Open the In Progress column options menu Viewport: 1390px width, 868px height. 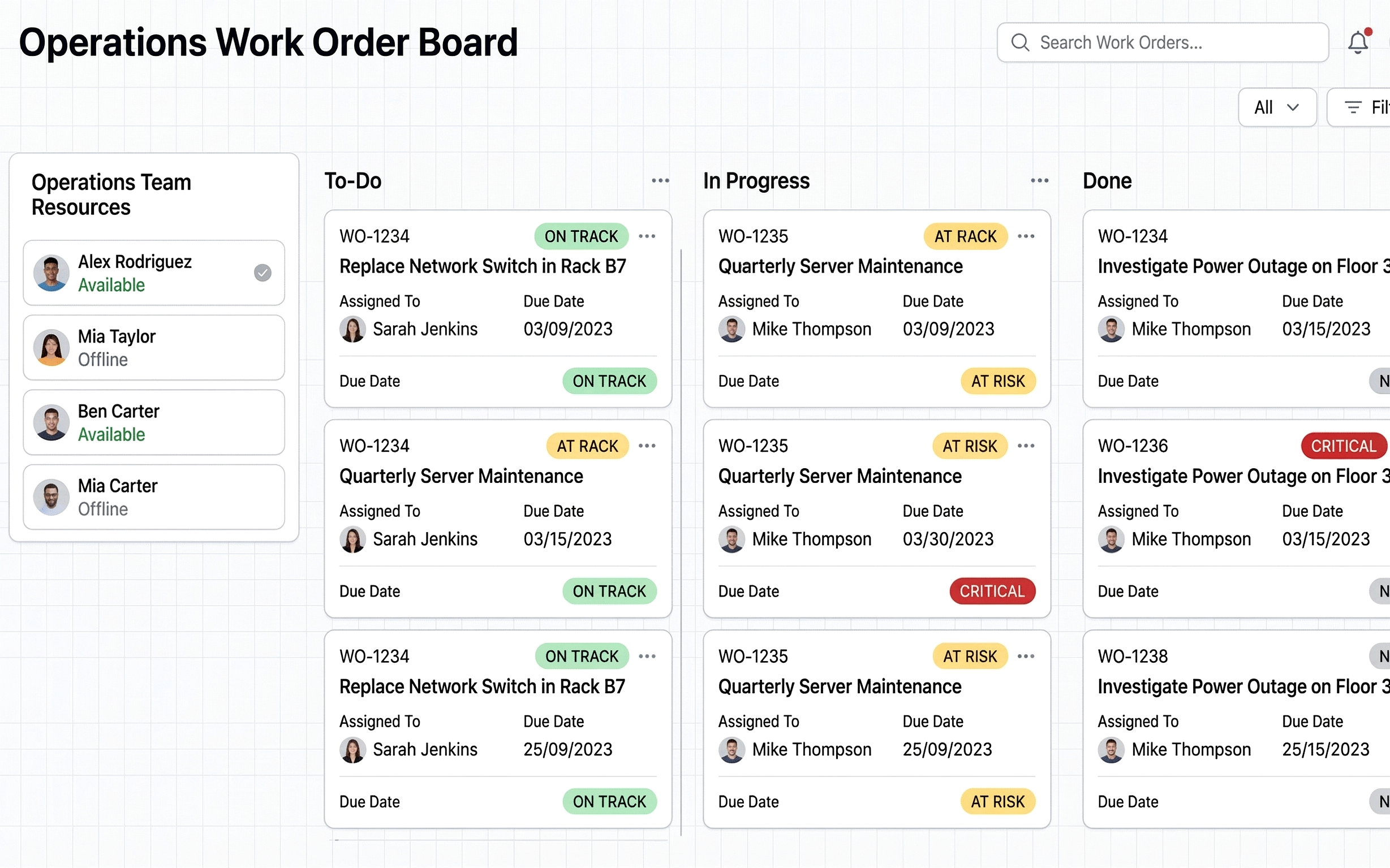(1039, 180)
